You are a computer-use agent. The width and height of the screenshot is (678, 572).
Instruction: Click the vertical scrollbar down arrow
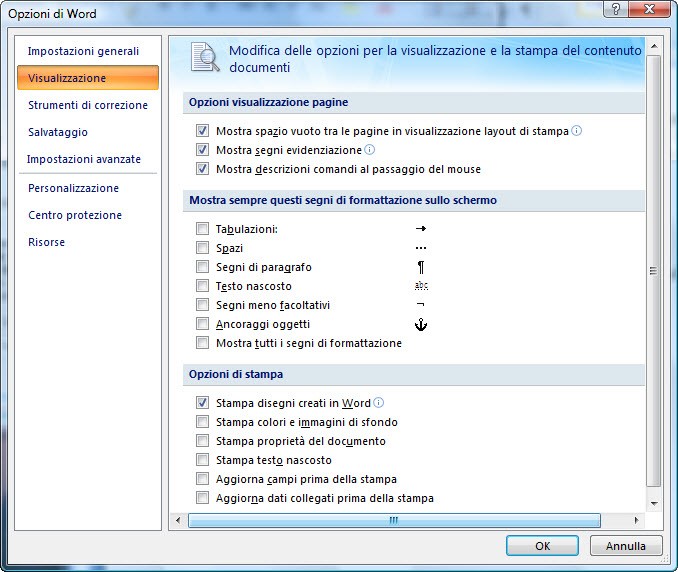coord(654,503)
